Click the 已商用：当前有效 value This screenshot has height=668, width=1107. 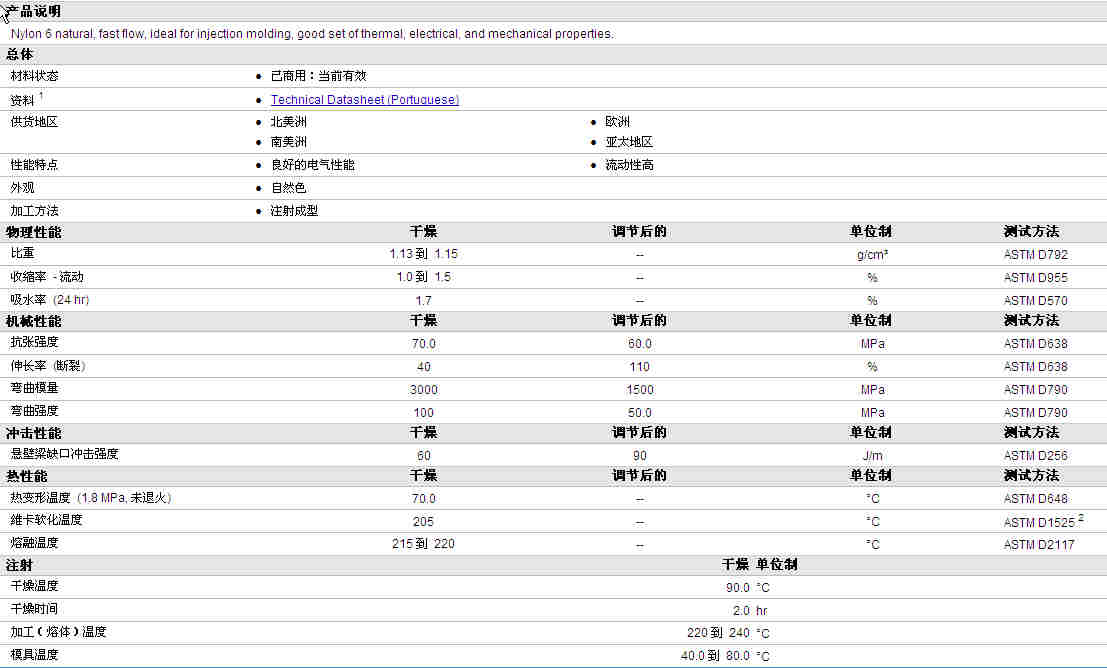click(x=318, y=76)
